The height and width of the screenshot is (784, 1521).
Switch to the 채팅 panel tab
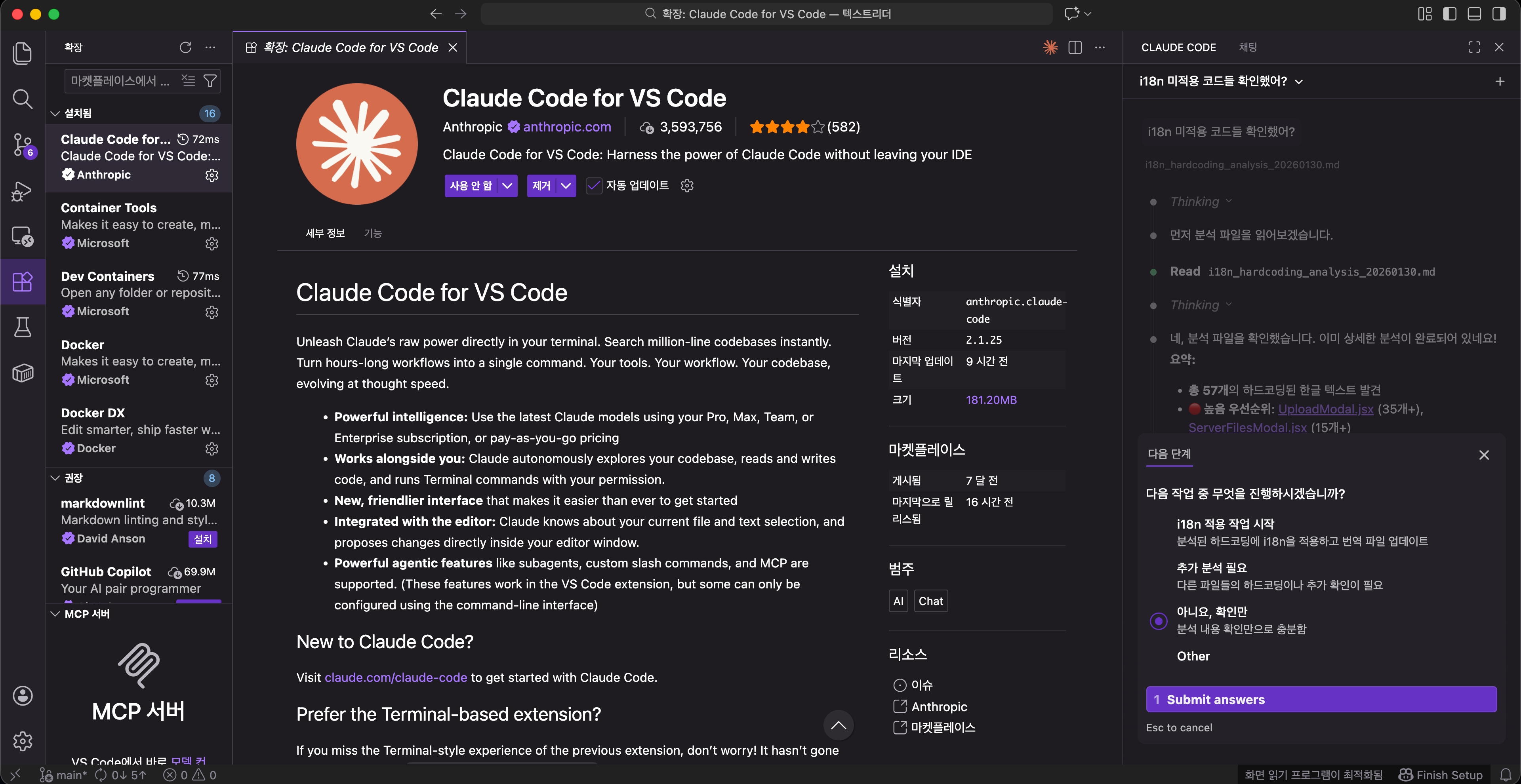coord(1247,47)
